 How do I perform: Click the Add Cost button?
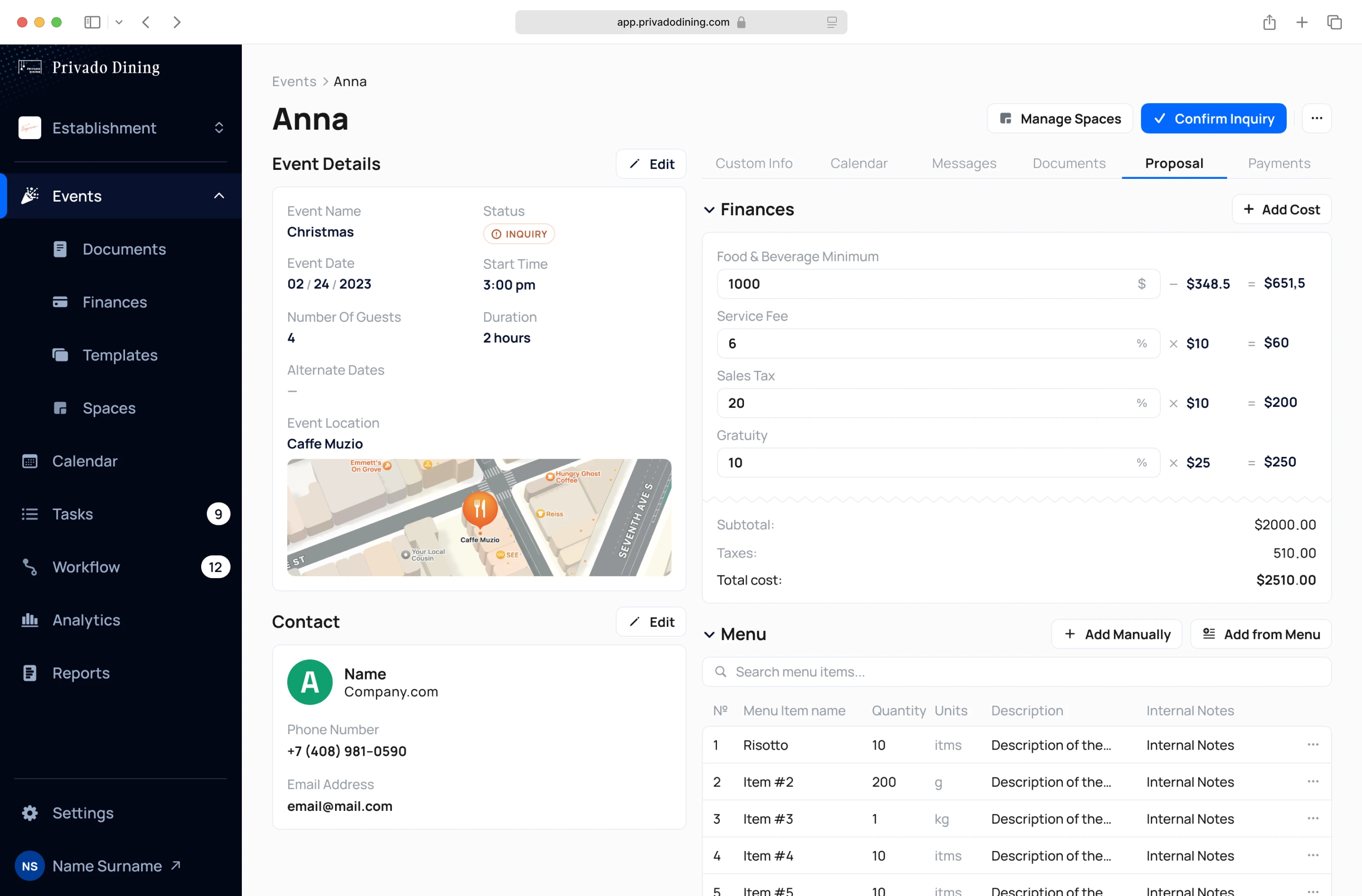[x=1281, y=209]
